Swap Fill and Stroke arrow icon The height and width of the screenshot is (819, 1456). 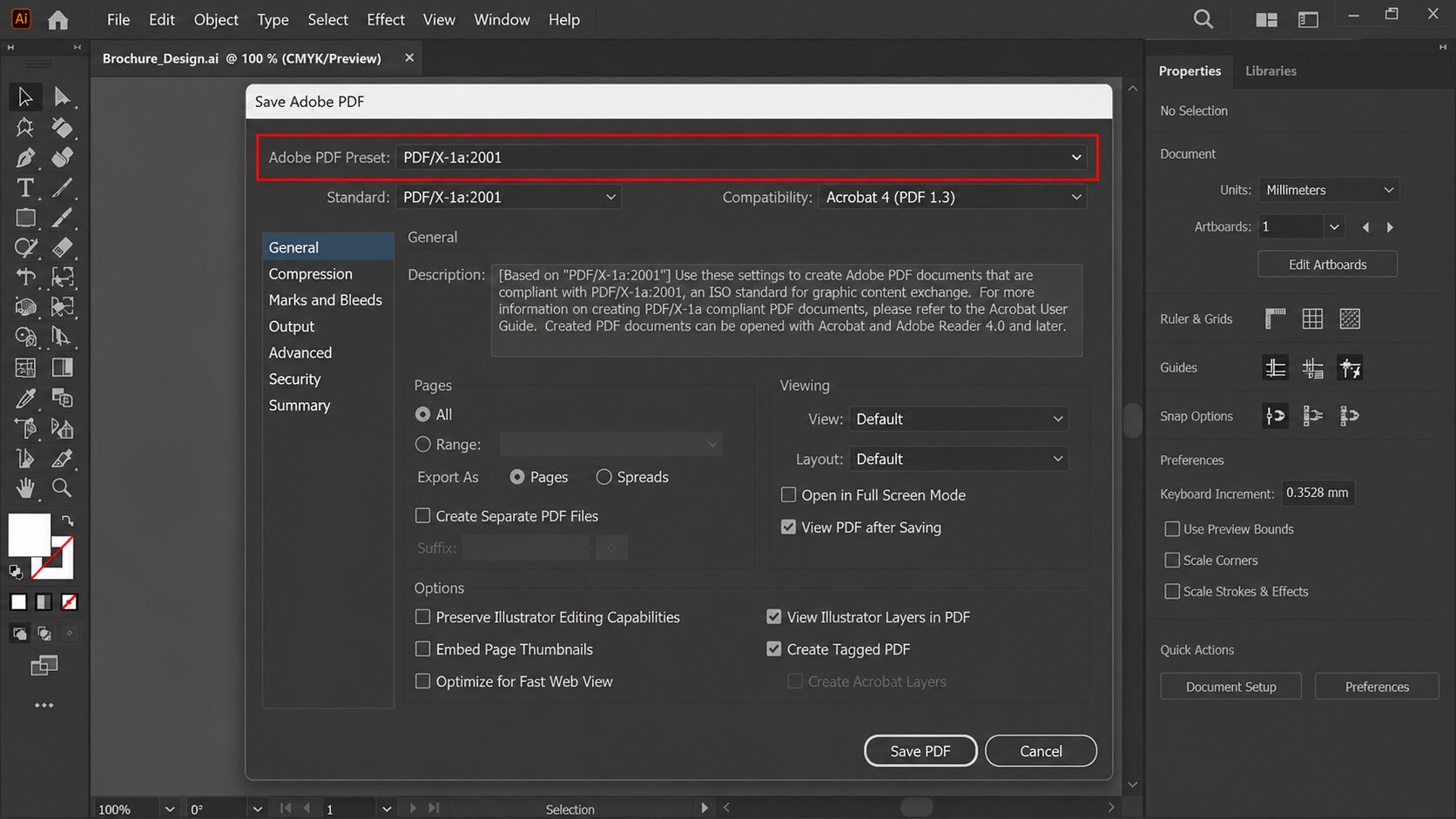[x=67, y=520]
